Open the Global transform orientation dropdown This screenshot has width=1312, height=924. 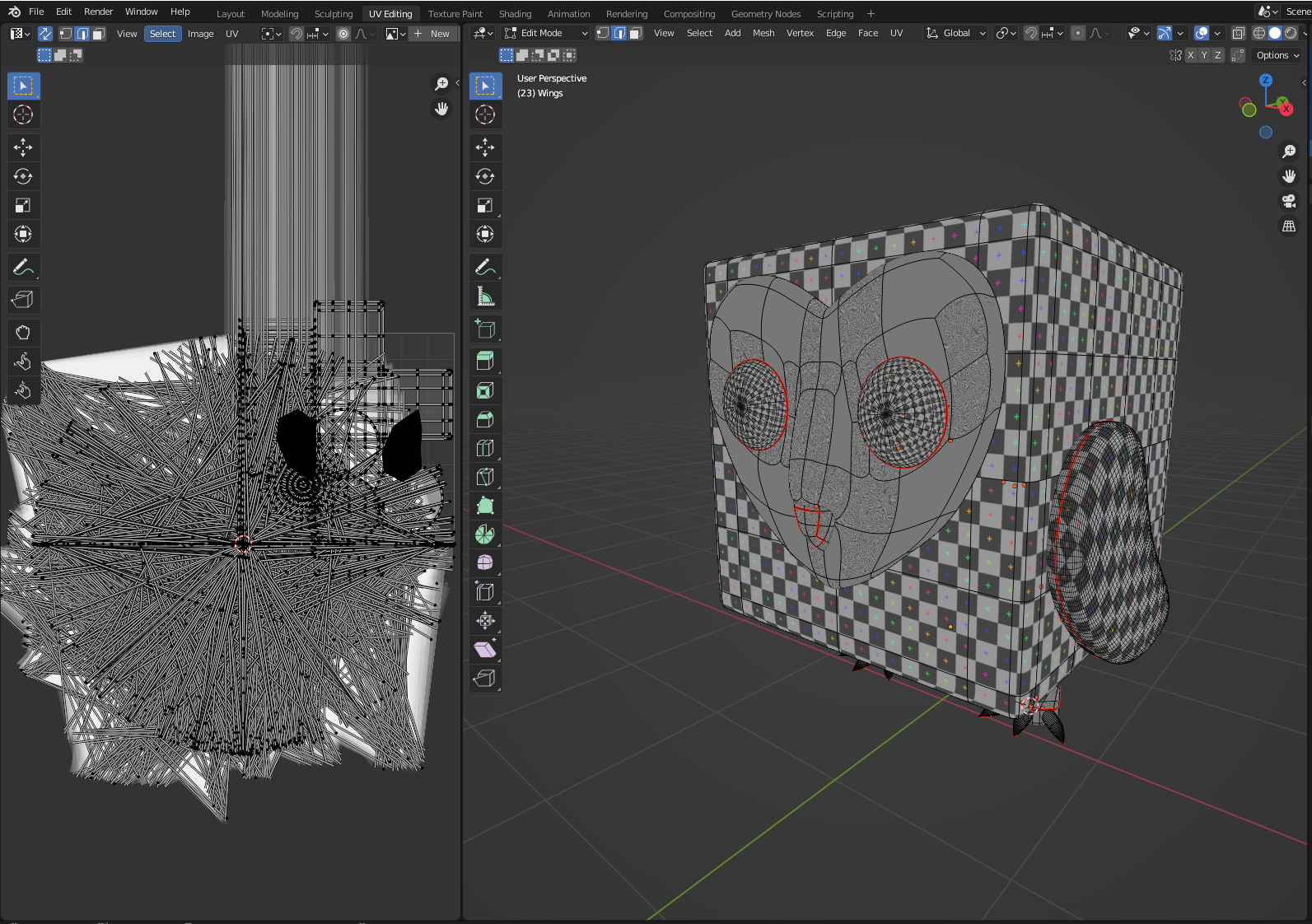tap(955, 33)
